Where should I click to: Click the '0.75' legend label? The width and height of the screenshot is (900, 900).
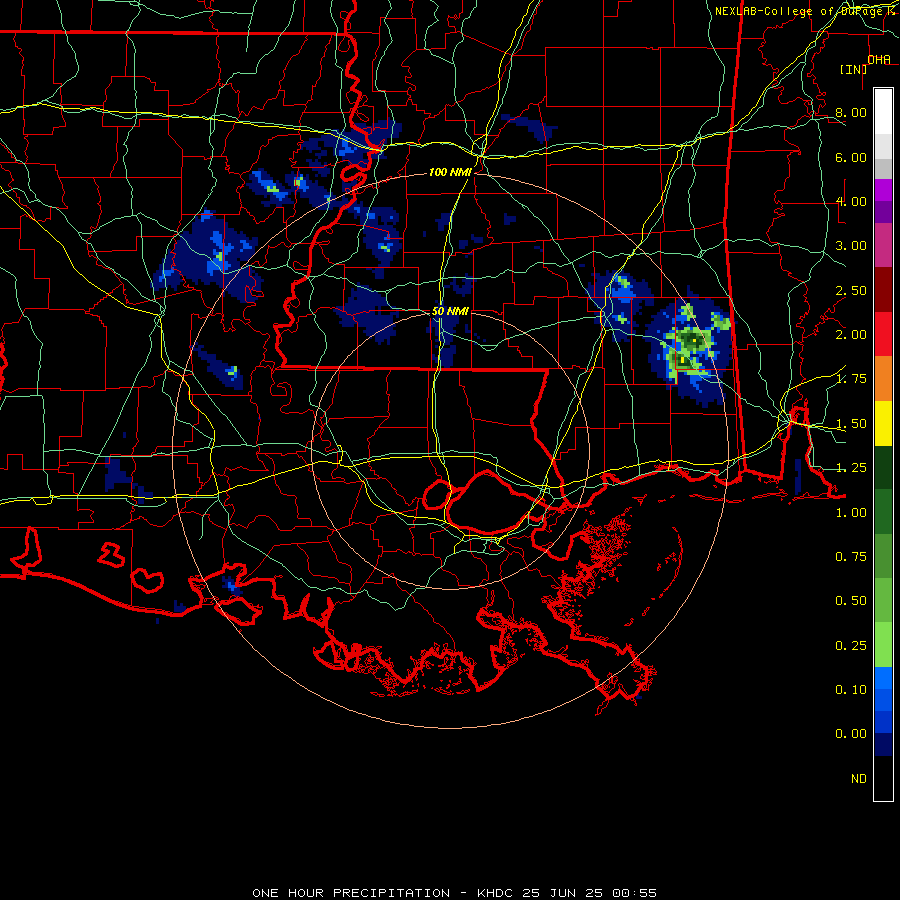(851, 557)
